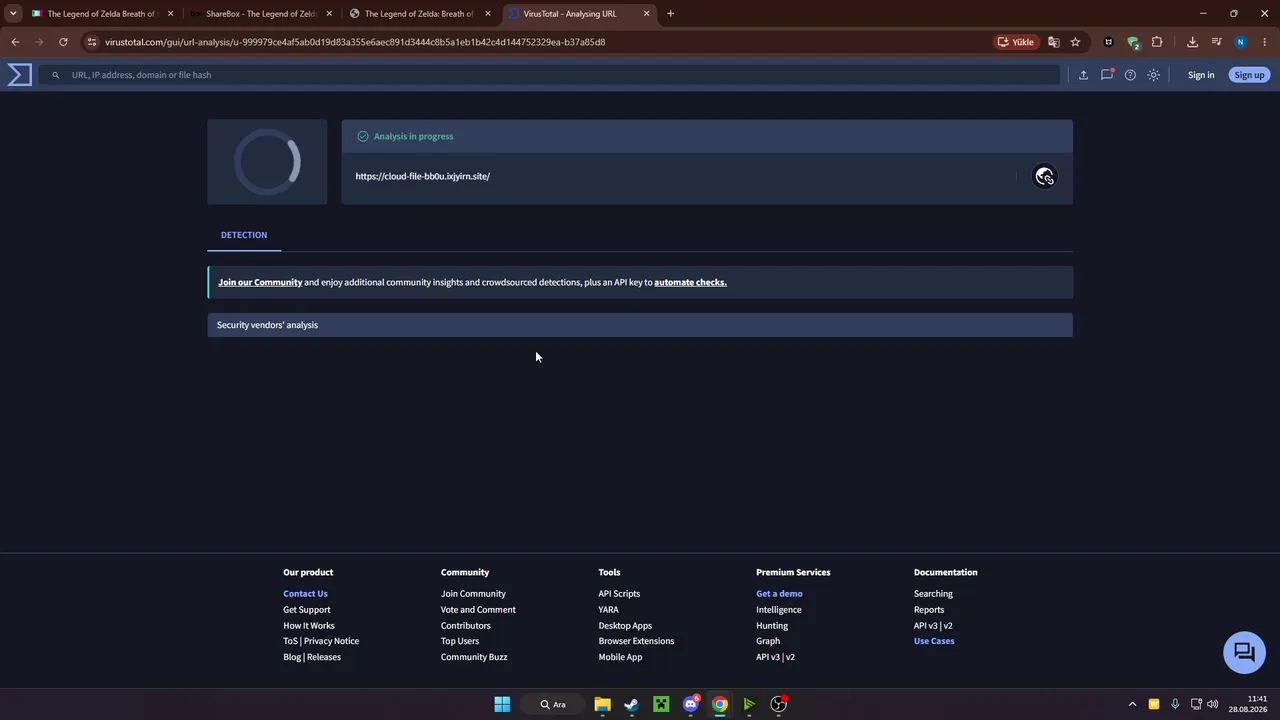The height and width of the screenshot is (720, 1280).
Task: Select the DETECTION tab
Action: pyautogui.click(x=244, y=235)
